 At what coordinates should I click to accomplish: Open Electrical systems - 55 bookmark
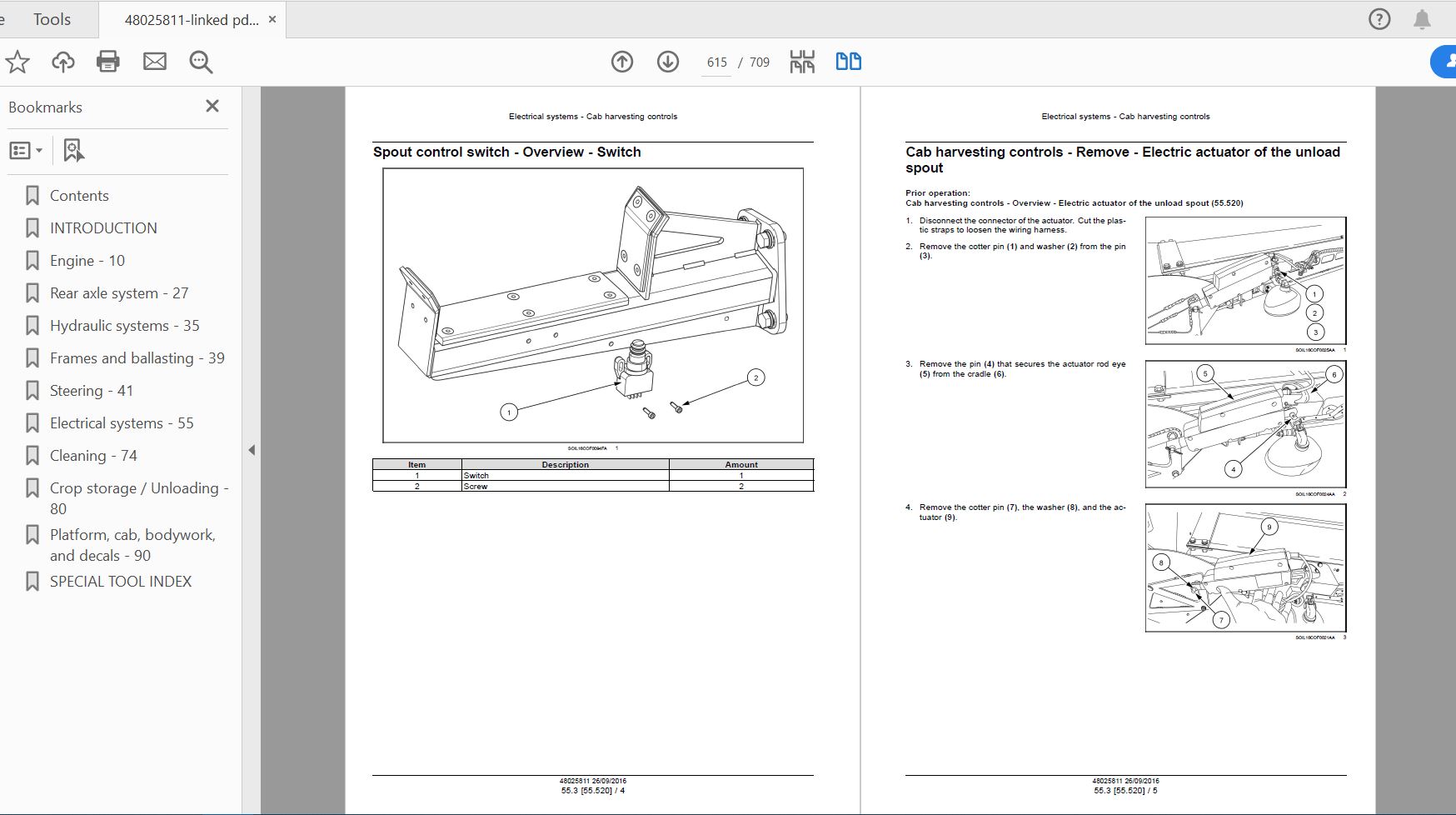pyautogui.click(x=122, y=423)
